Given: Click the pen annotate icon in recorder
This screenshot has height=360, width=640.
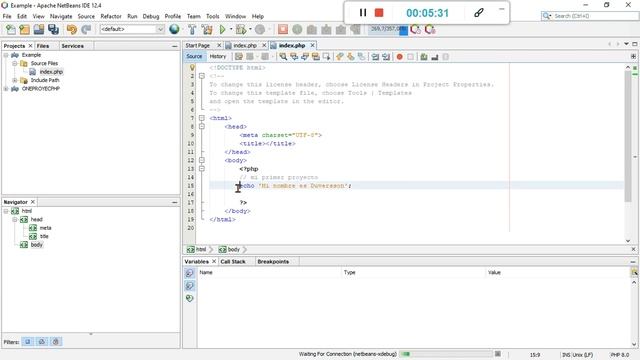Looking at the screenshot, I should pos(478,13).
